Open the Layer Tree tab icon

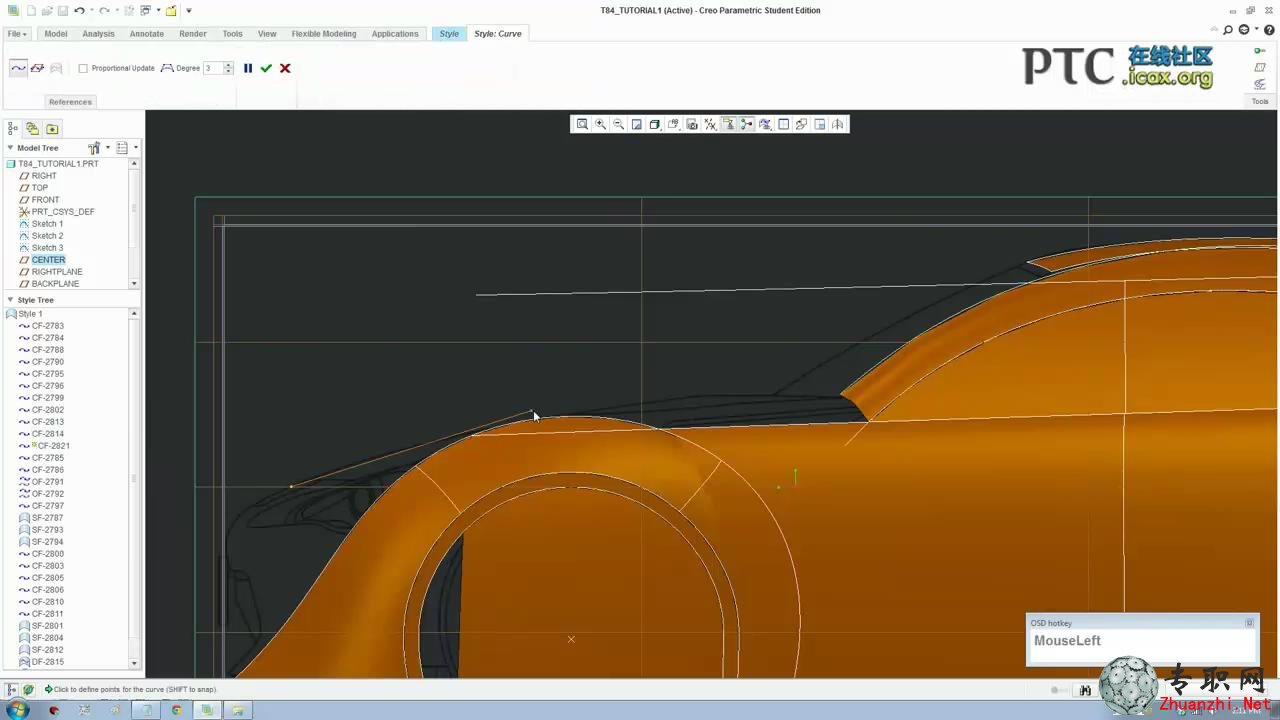pos(32,128)
